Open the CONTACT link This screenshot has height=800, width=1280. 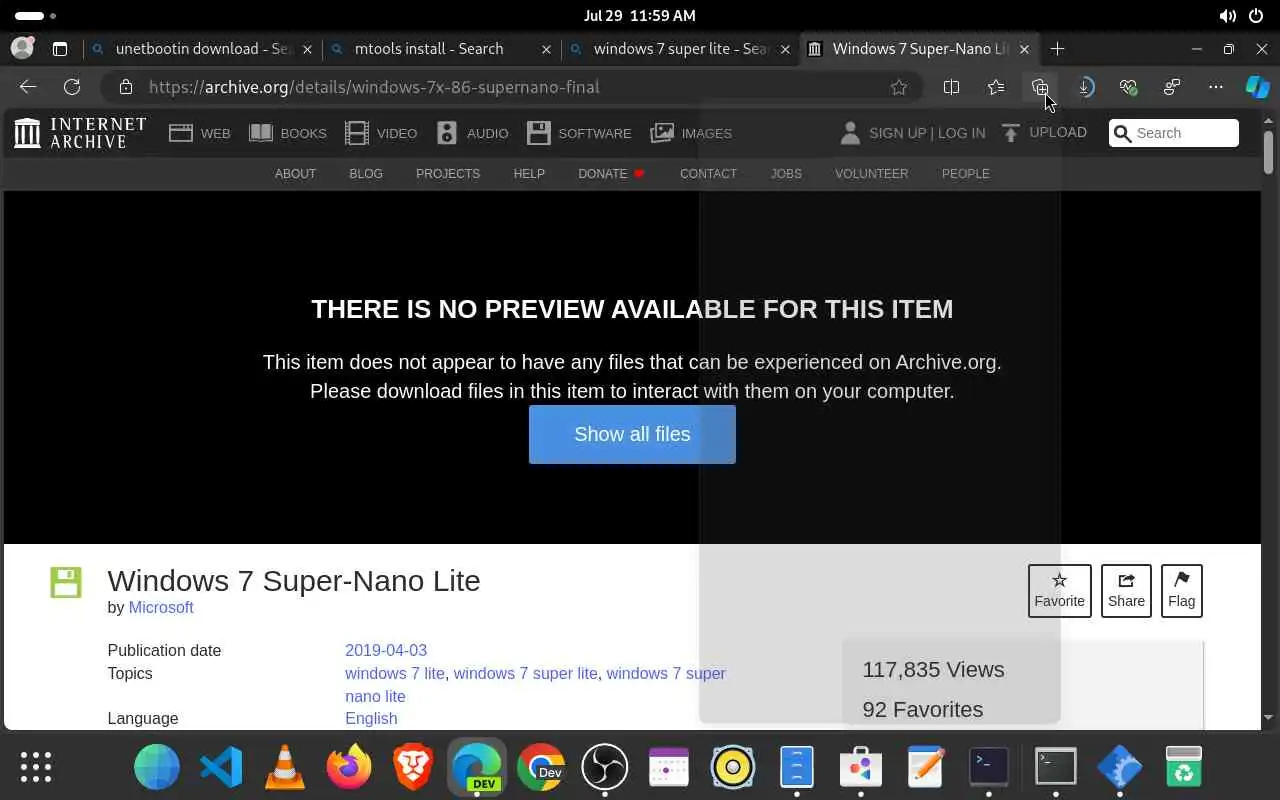click(x=708, y=174)
